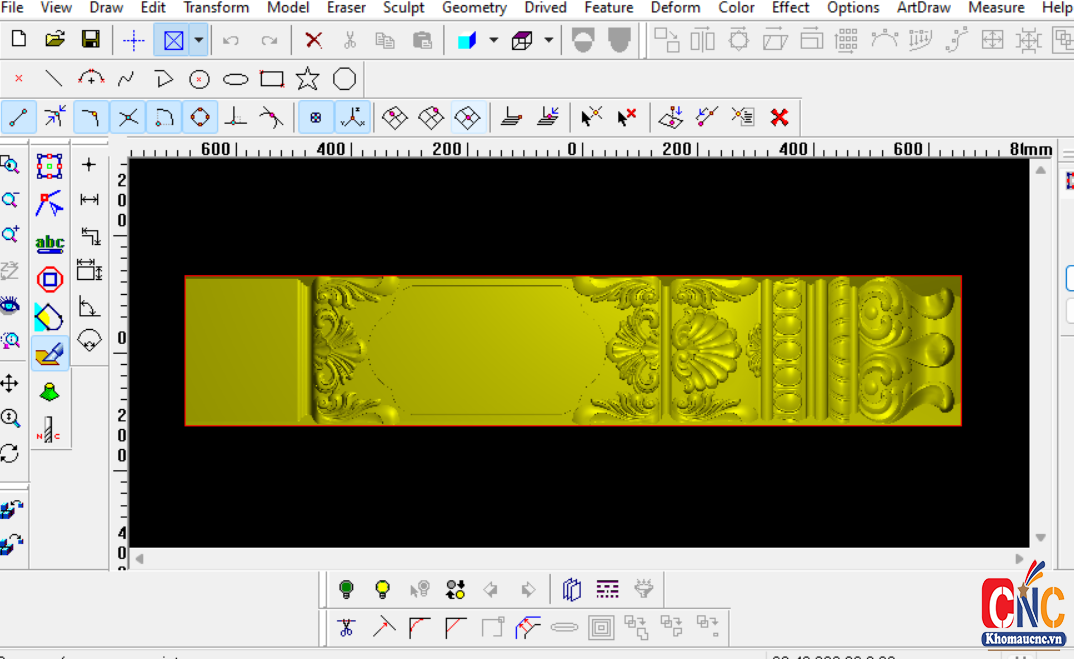This screenshot has width=1074, height=659.
Task: Click the horizontal scrollbar right arrow
Action: [1019, 560]
